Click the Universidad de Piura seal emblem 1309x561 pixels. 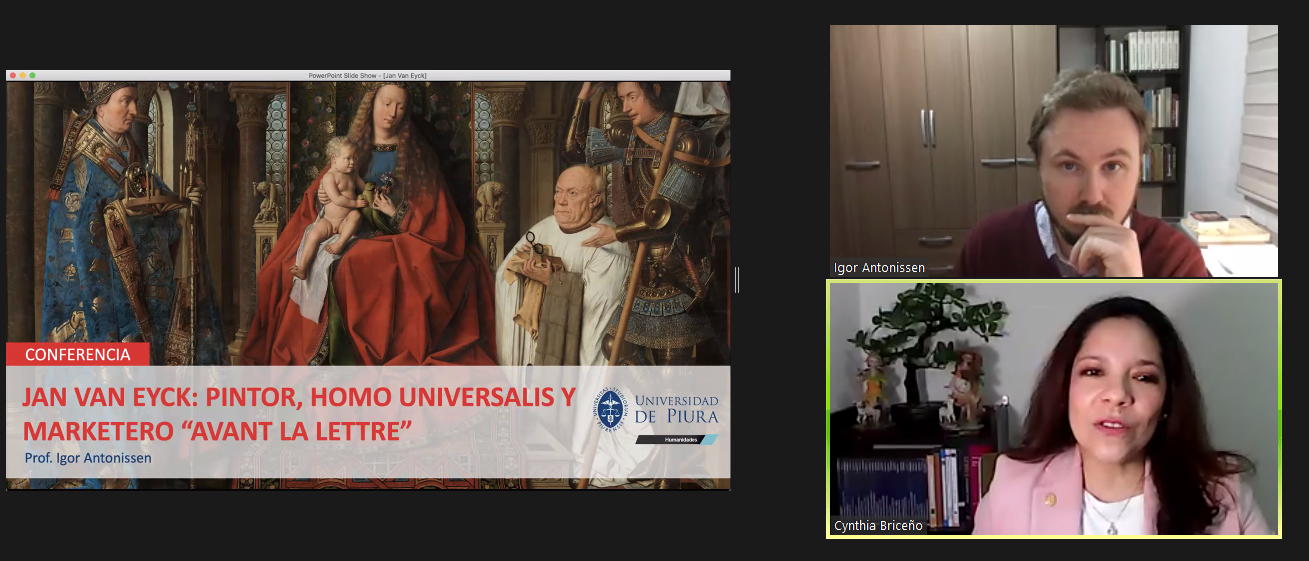pyautogui.click(x=612, y=409)
